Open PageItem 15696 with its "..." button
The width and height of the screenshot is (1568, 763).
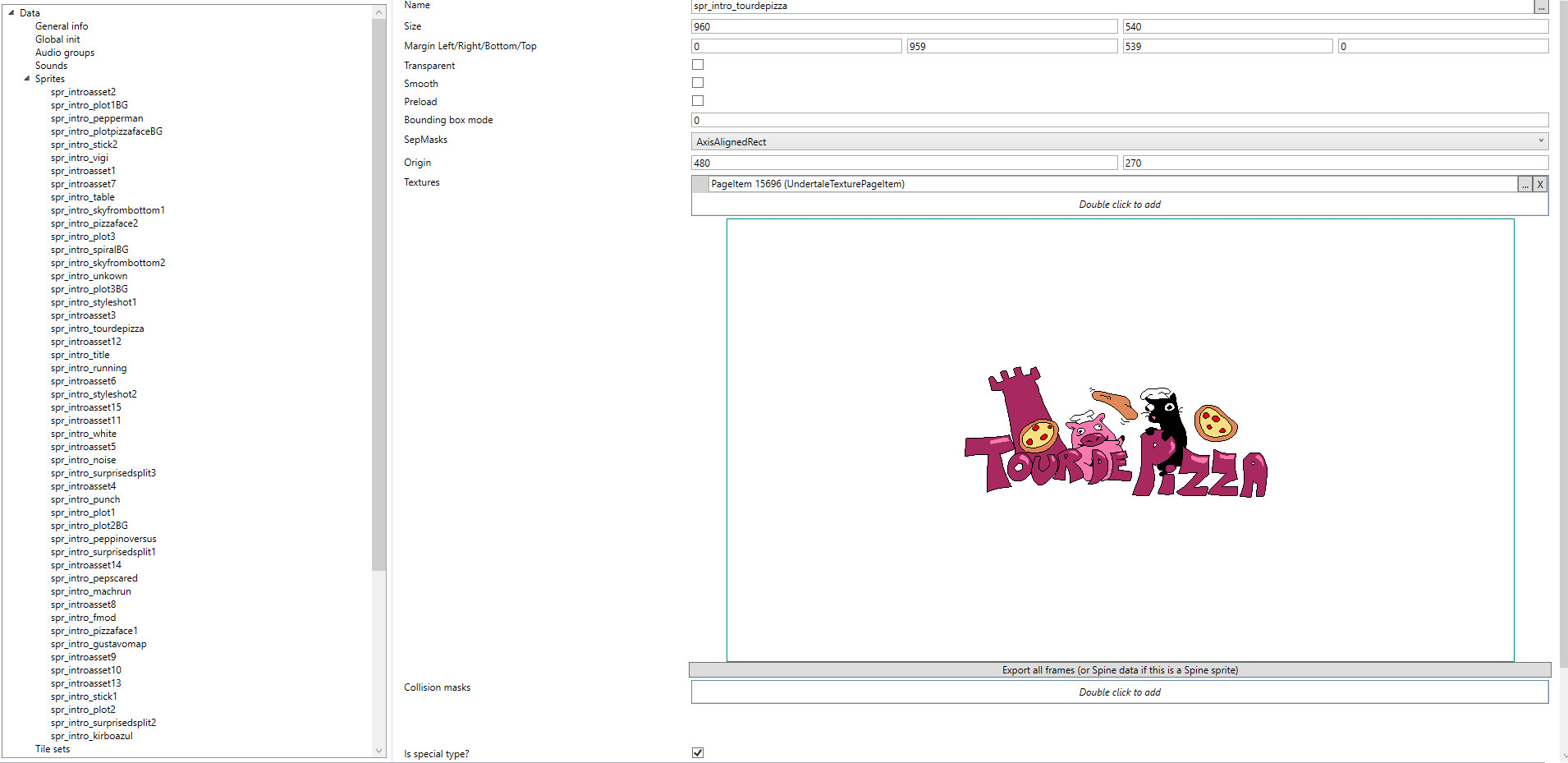[x=1526, y=184]
